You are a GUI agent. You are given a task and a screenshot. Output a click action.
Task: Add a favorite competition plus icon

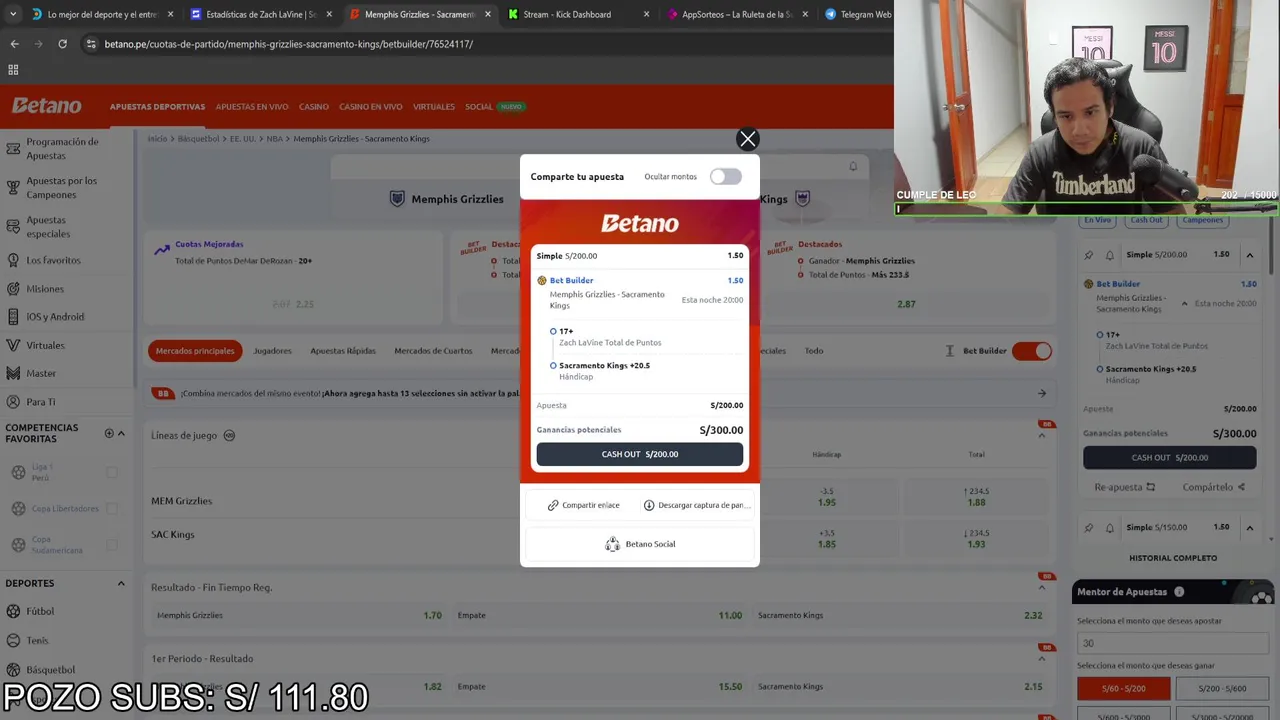tap(109, 433)
